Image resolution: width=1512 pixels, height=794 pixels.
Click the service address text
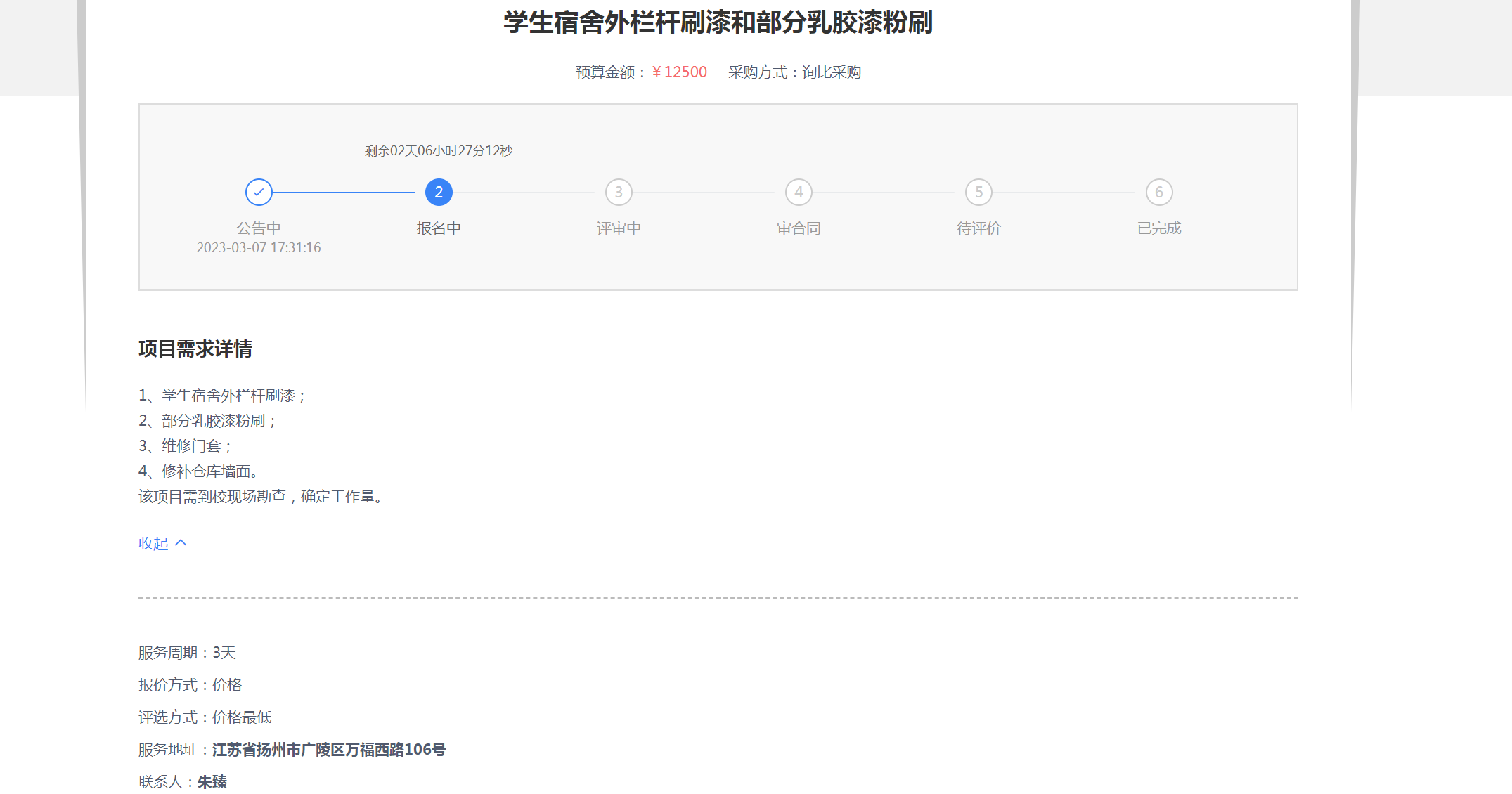pyautogui.click(x=329, y=750)
